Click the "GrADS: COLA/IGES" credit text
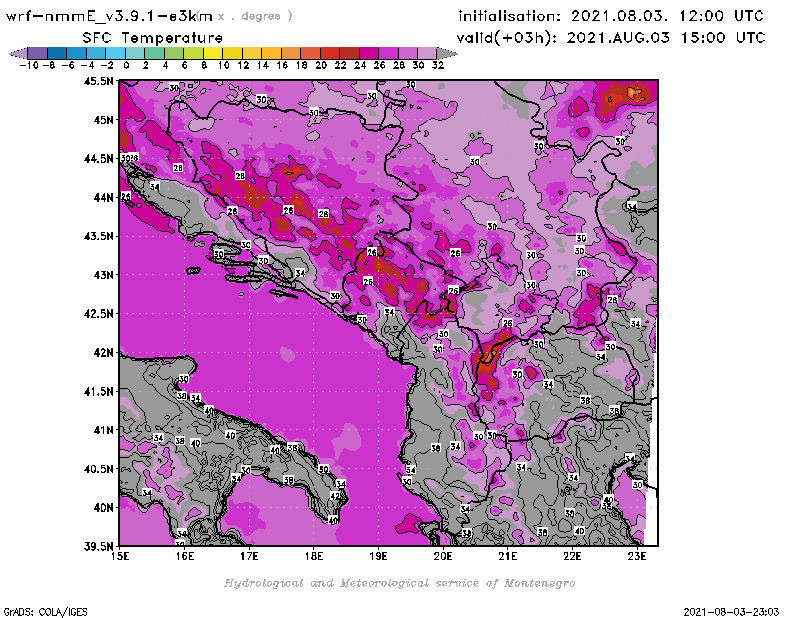 coord(46,612)
